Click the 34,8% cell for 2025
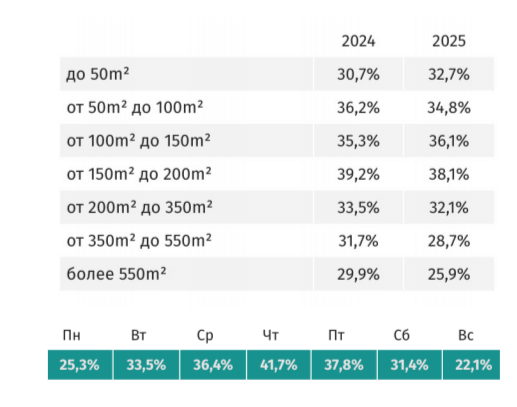Screen dimensions: 517x407 tap(449, 107)
